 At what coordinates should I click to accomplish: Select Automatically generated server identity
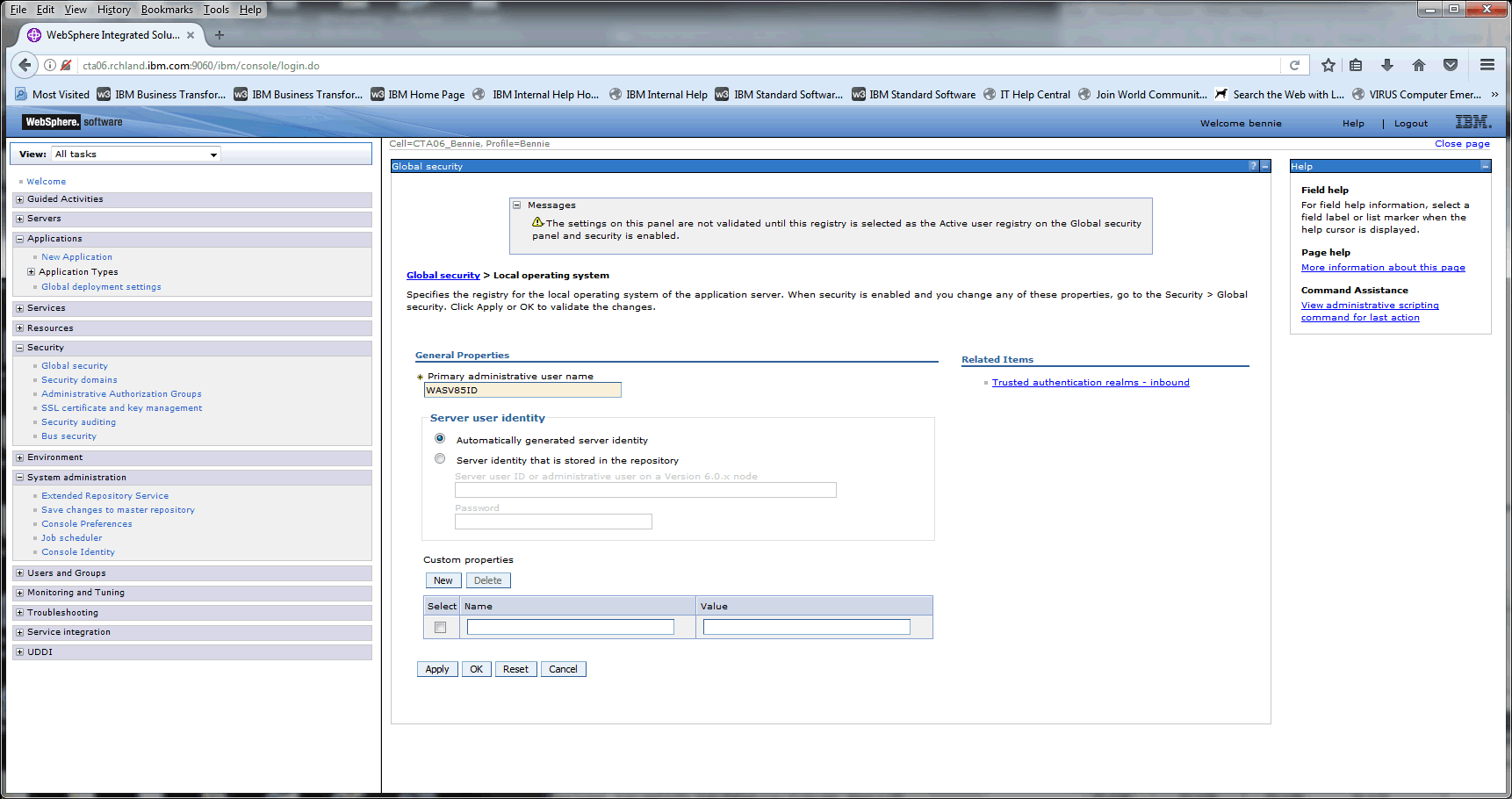tap(440, 438)
